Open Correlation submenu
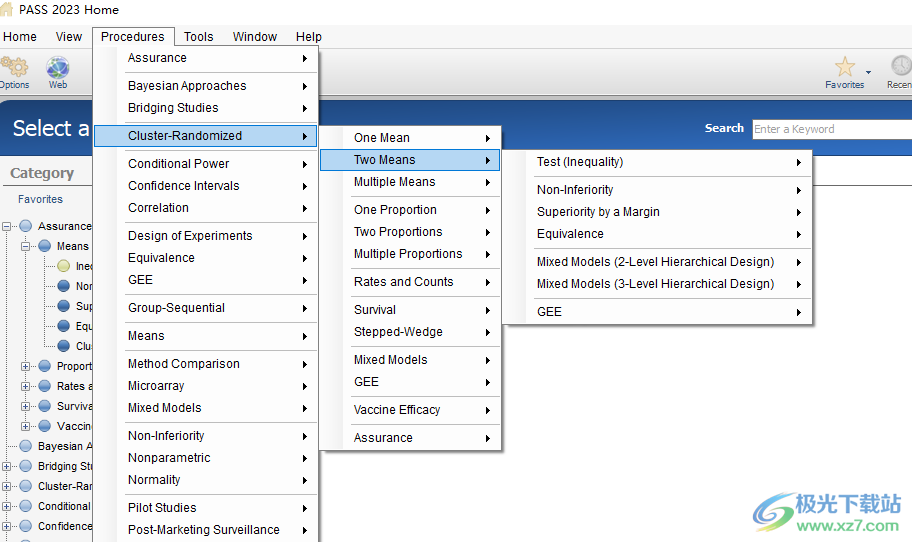The height and width of the screenshot is (542, 912). (x=205, y=208)
